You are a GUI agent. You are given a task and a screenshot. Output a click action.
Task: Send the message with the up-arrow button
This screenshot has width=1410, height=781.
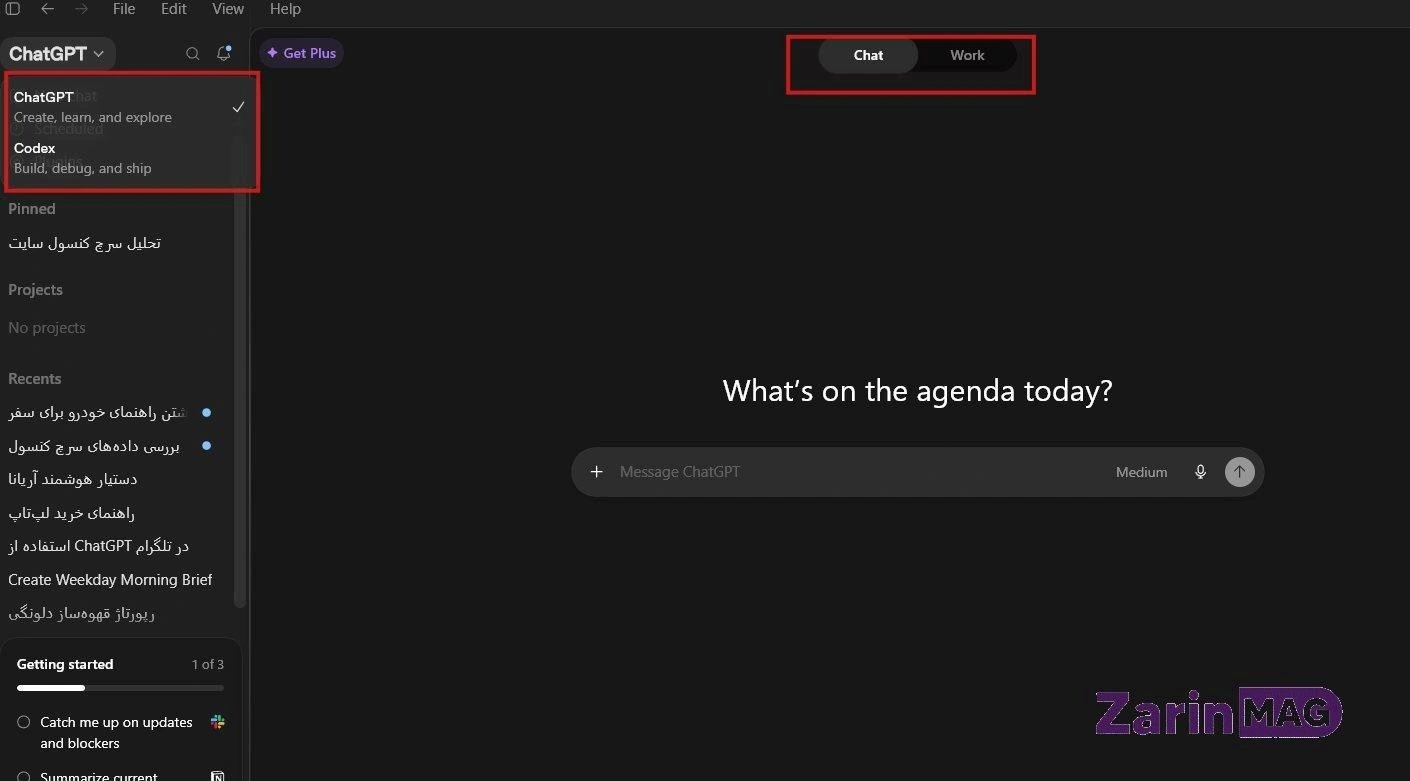[x=1239, y=472]
